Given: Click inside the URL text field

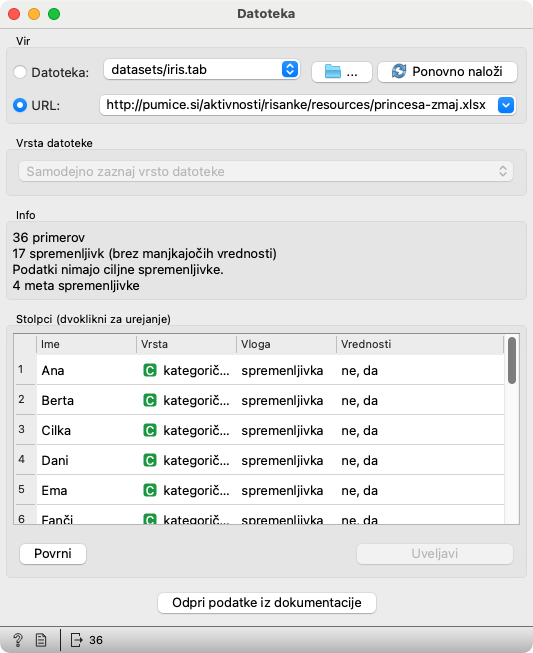Looking at the screenshot, I should 296,105.
